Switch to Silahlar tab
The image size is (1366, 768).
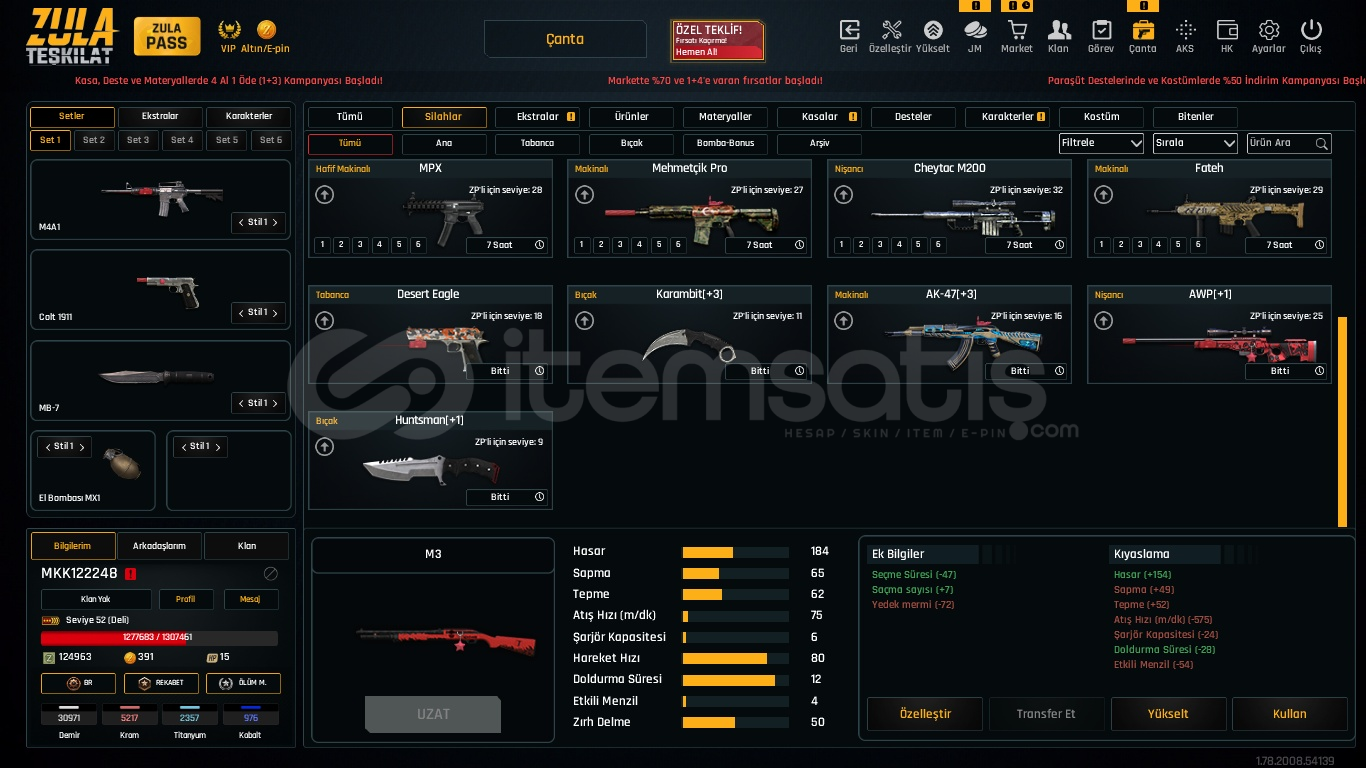coord(444,117)
